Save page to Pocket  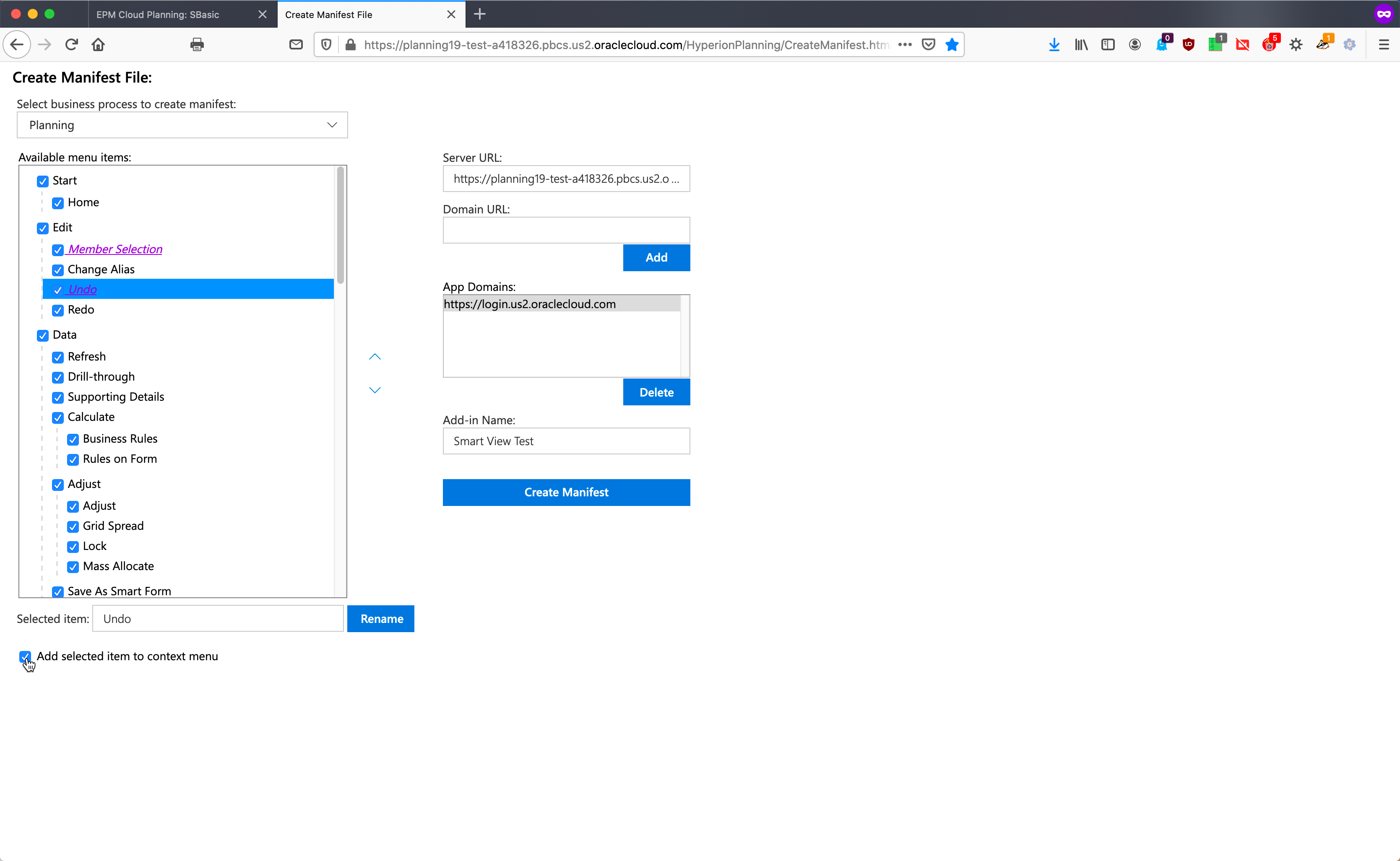928,44
